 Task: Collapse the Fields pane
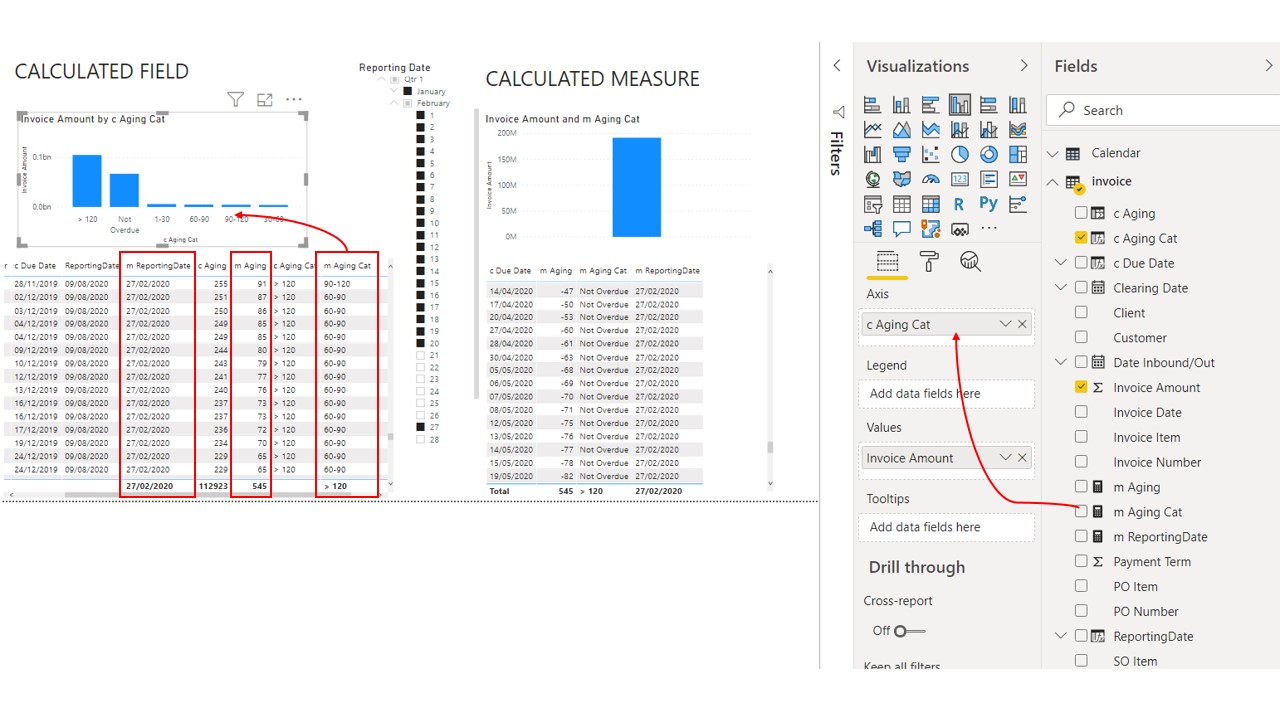1269,66
